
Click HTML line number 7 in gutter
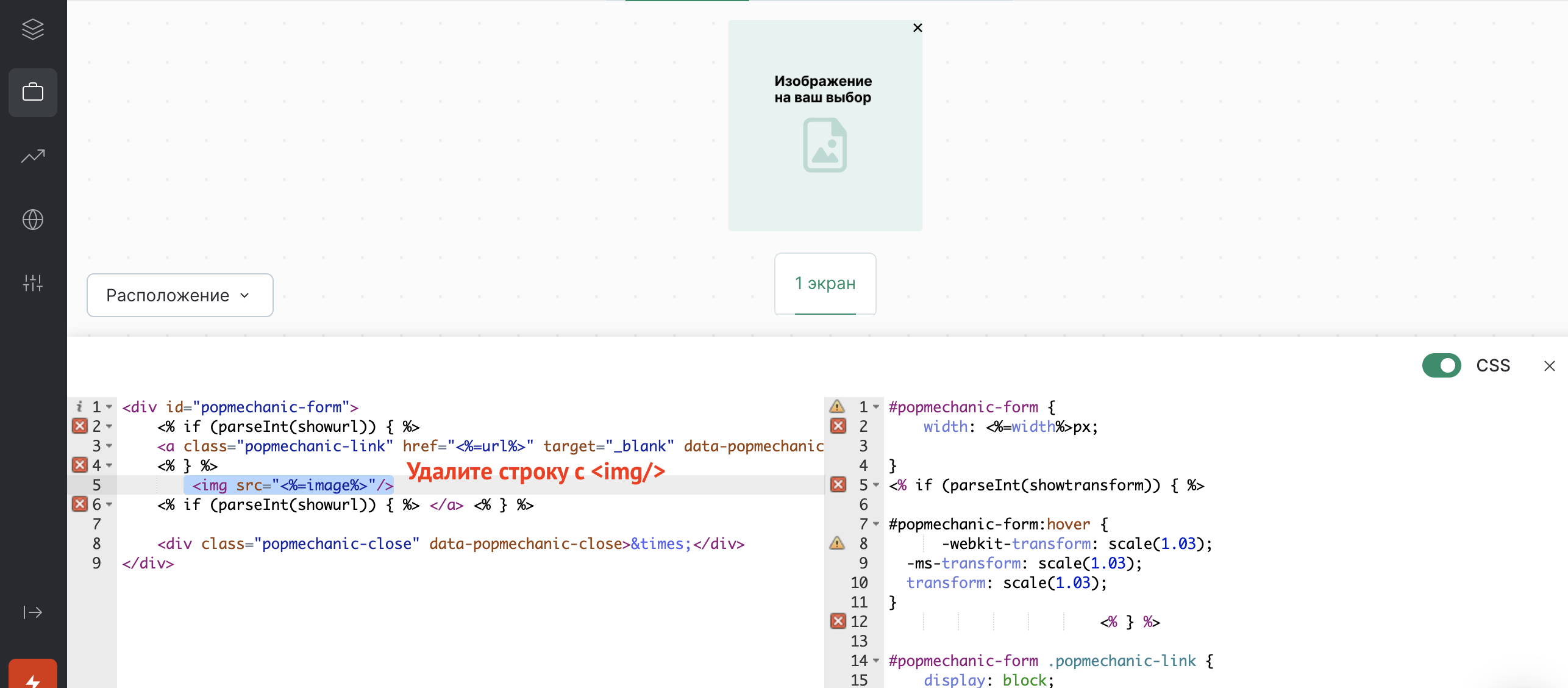coord(96,524)
